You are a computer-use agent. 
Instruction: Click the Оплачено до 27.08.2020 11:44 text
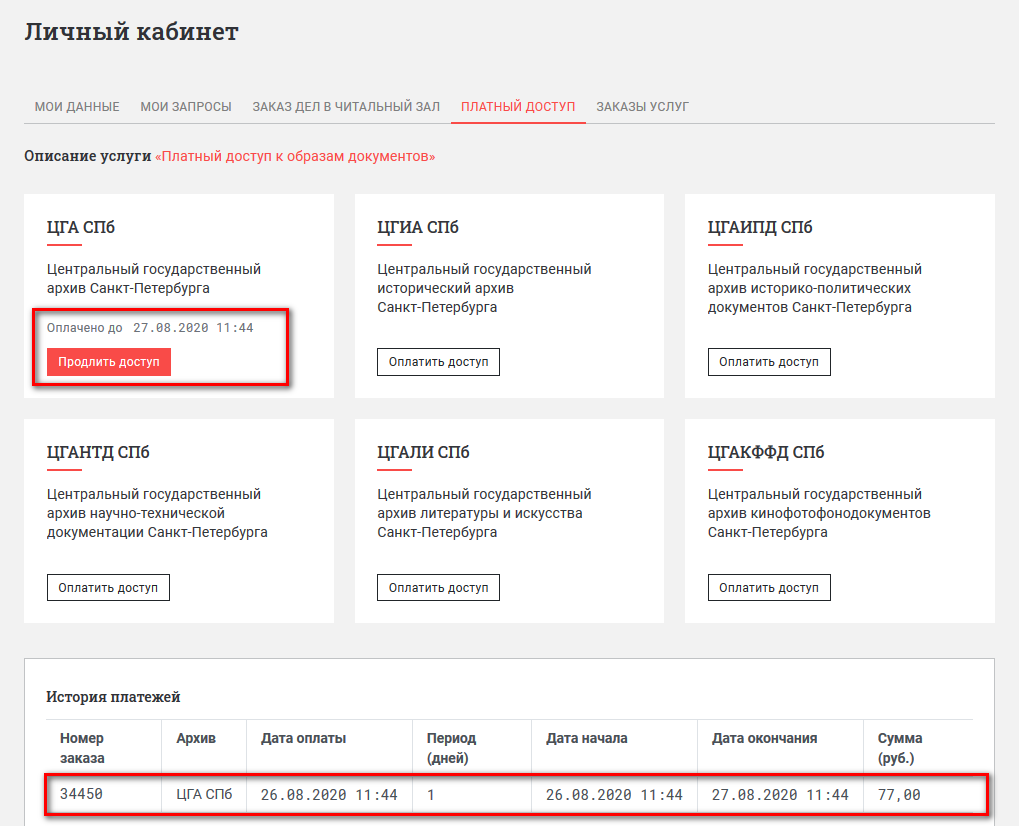150,328
